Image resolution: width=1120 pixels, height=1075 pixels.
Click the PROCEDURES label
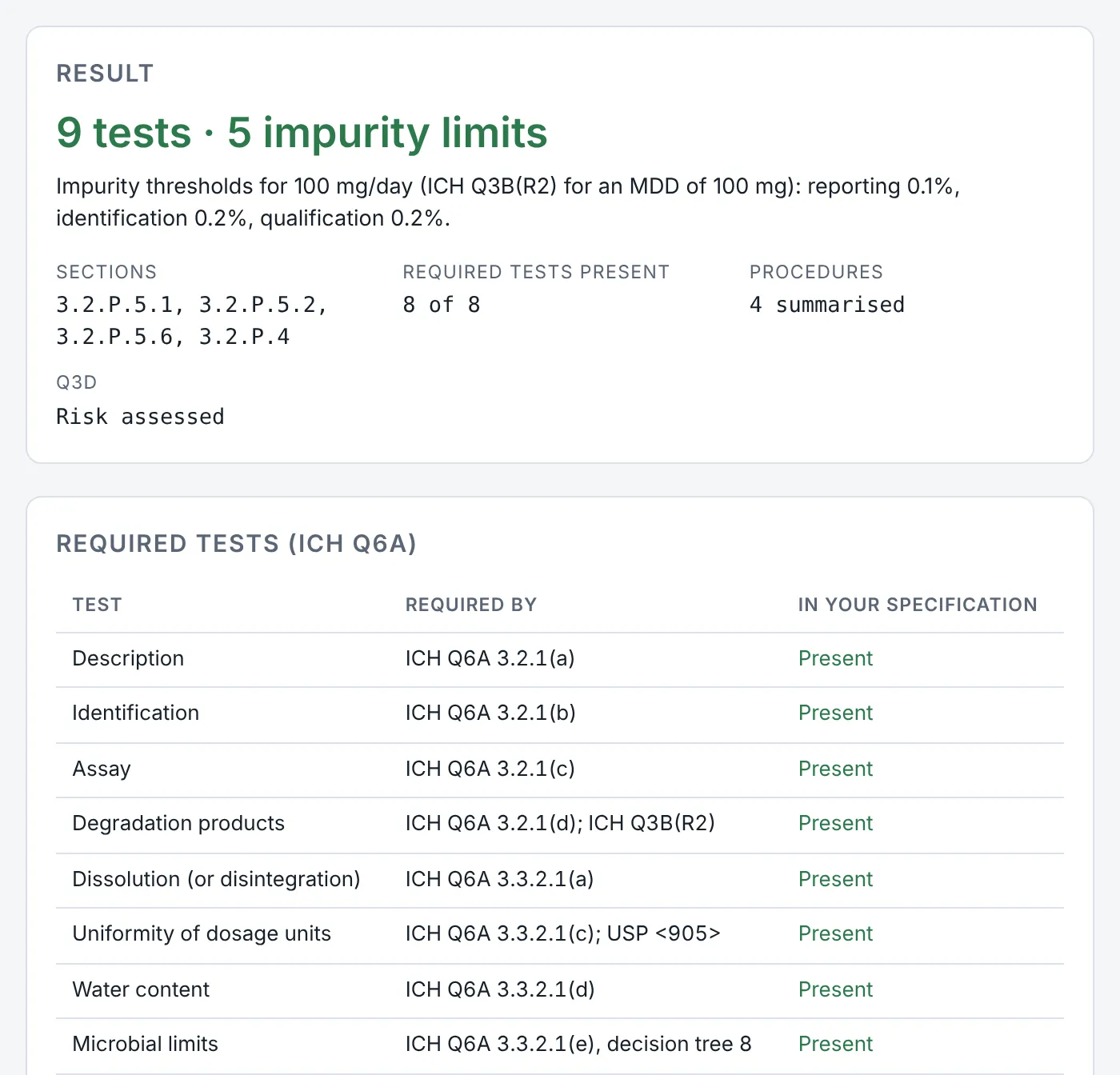(x=816, y=272)
